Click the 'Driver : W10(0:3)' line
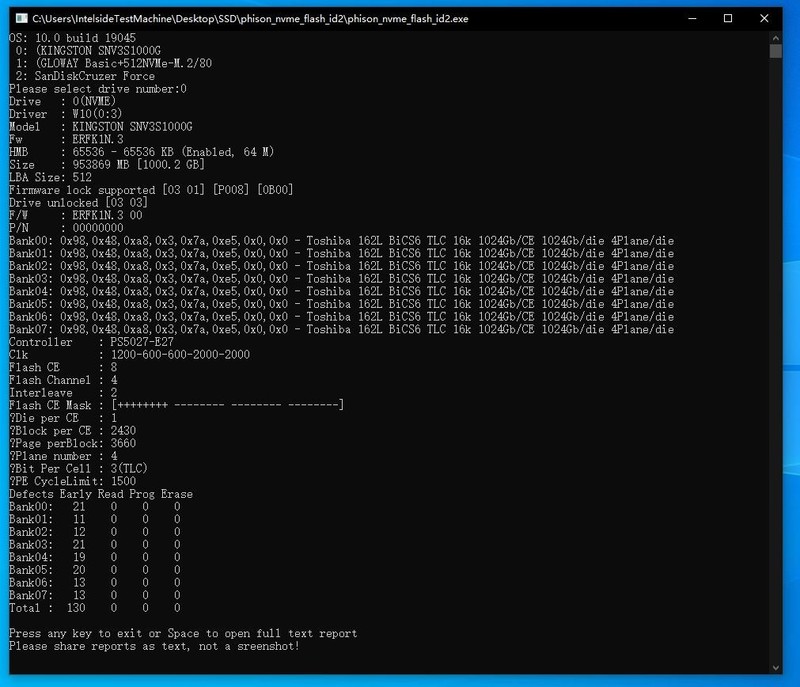Image resolution: width=800 pixels, height=687 pixels. click(65, 114)
